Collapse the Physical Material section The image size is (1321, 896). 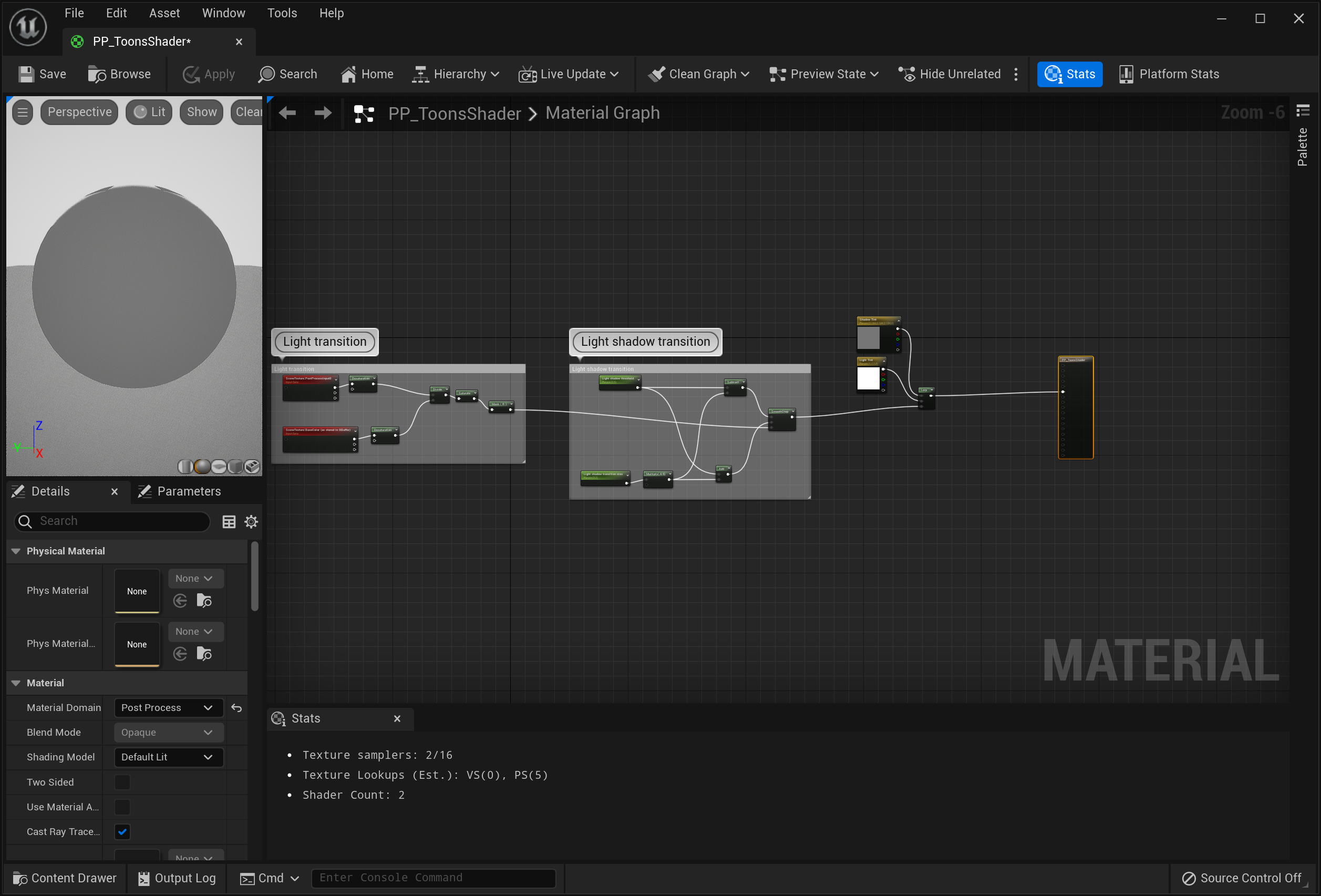pos(16,551)
